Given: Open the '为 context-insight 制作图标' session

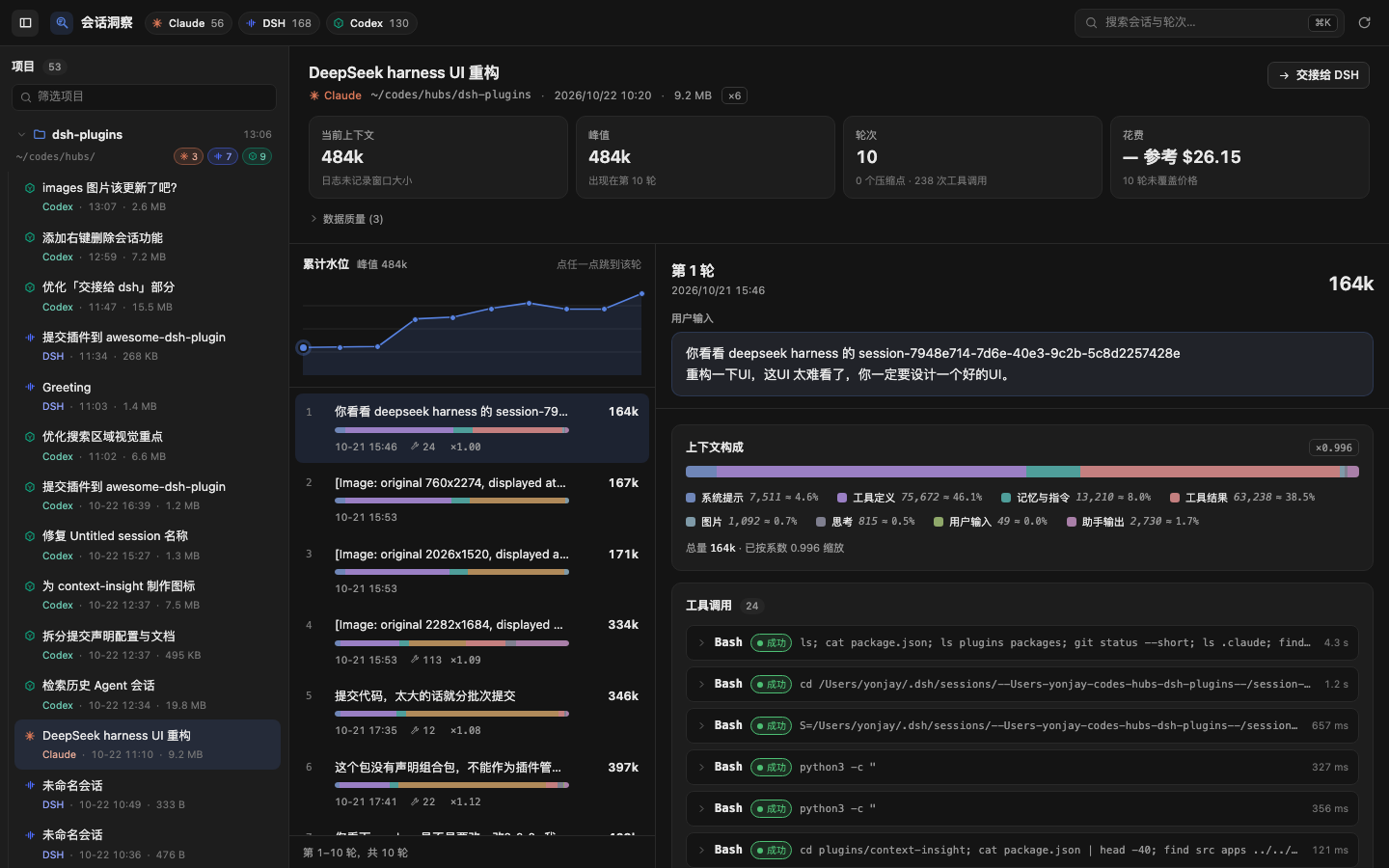Looking at the screenshot, I should [148, 595].
